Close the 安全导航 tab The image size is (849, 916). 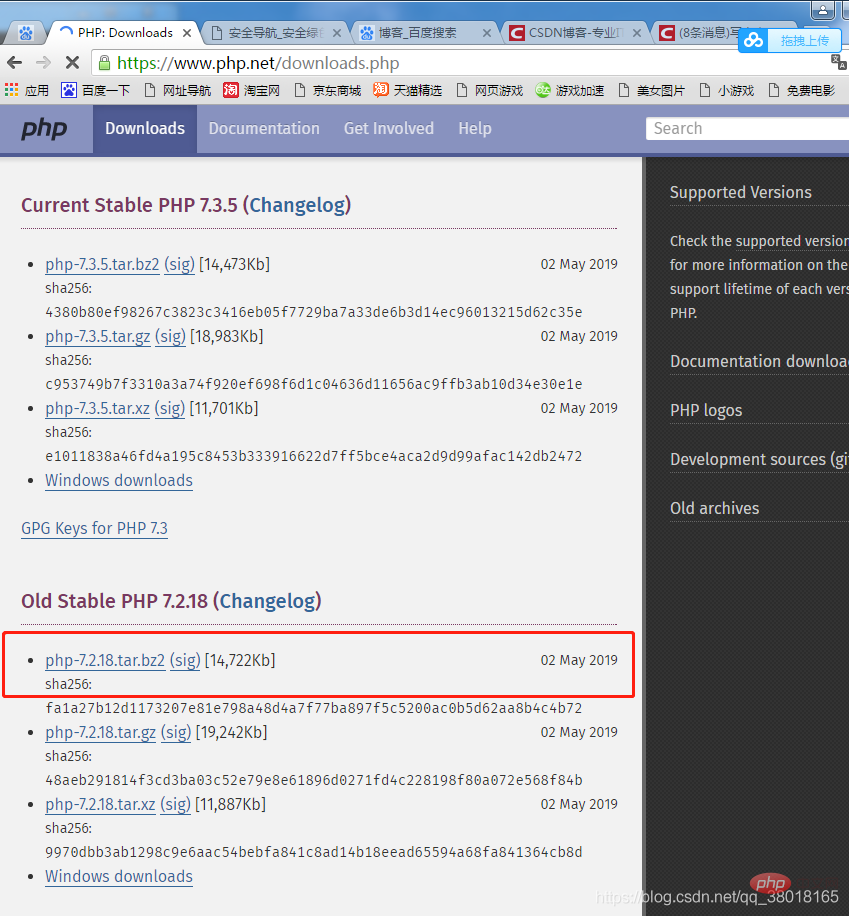[337, 32]
